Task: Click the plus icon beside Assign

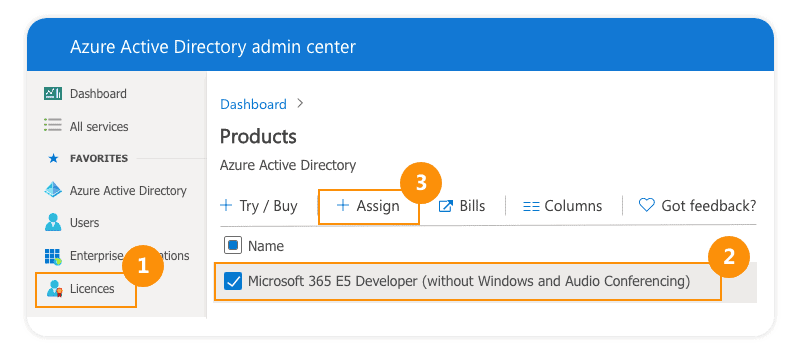Action: pyautogui.click(x=343, y=205)
